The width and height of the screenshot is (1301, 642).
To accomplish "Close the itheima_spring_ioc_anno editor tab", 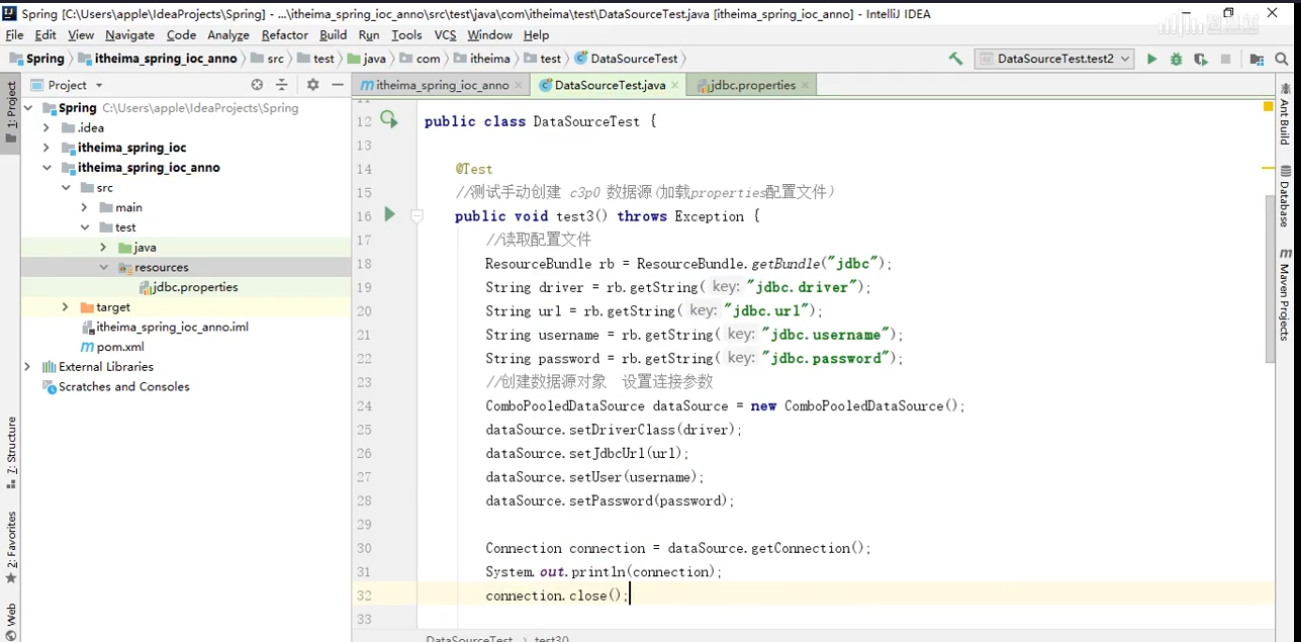I will (518, 86).
